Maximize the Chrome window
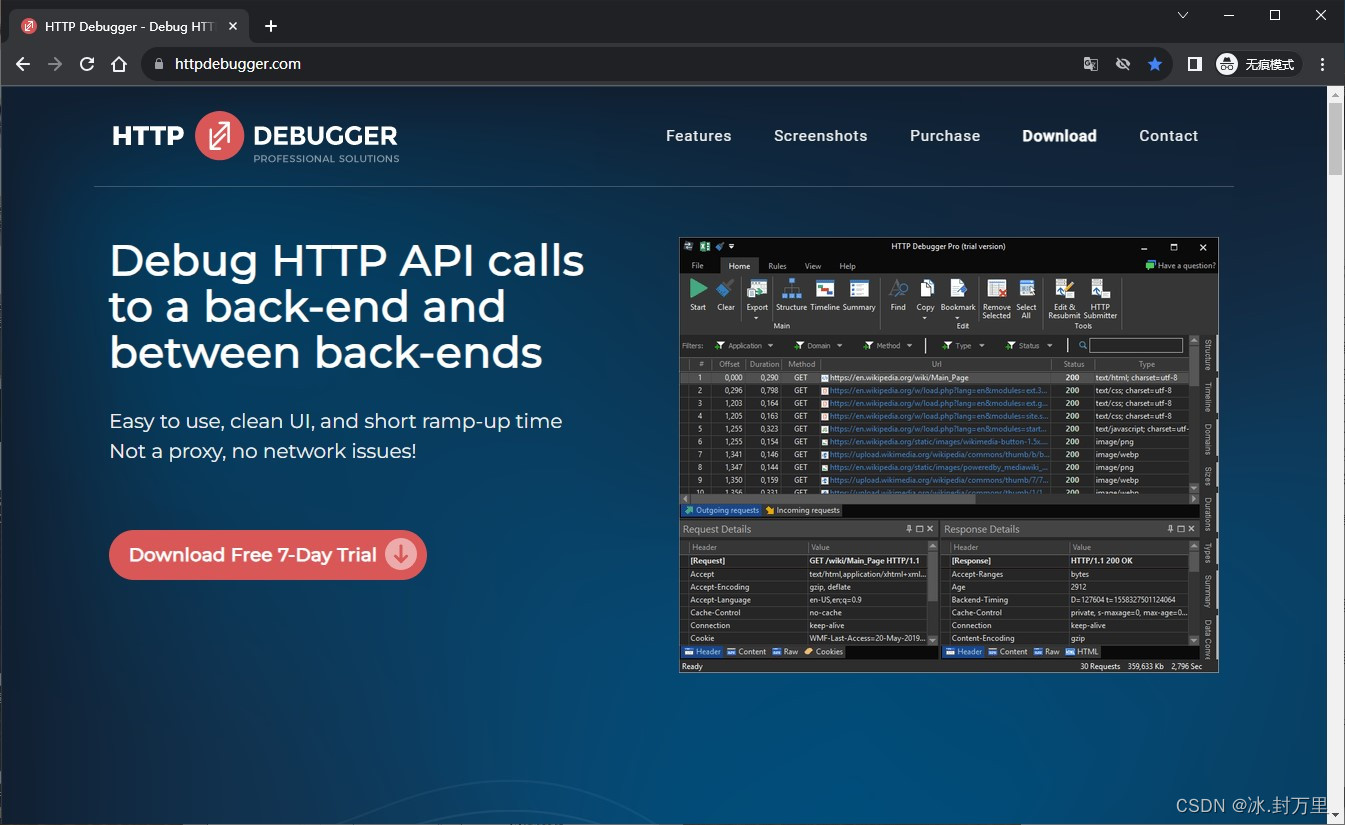Screen dimensions: 1345x825 tap(1275, 15)
